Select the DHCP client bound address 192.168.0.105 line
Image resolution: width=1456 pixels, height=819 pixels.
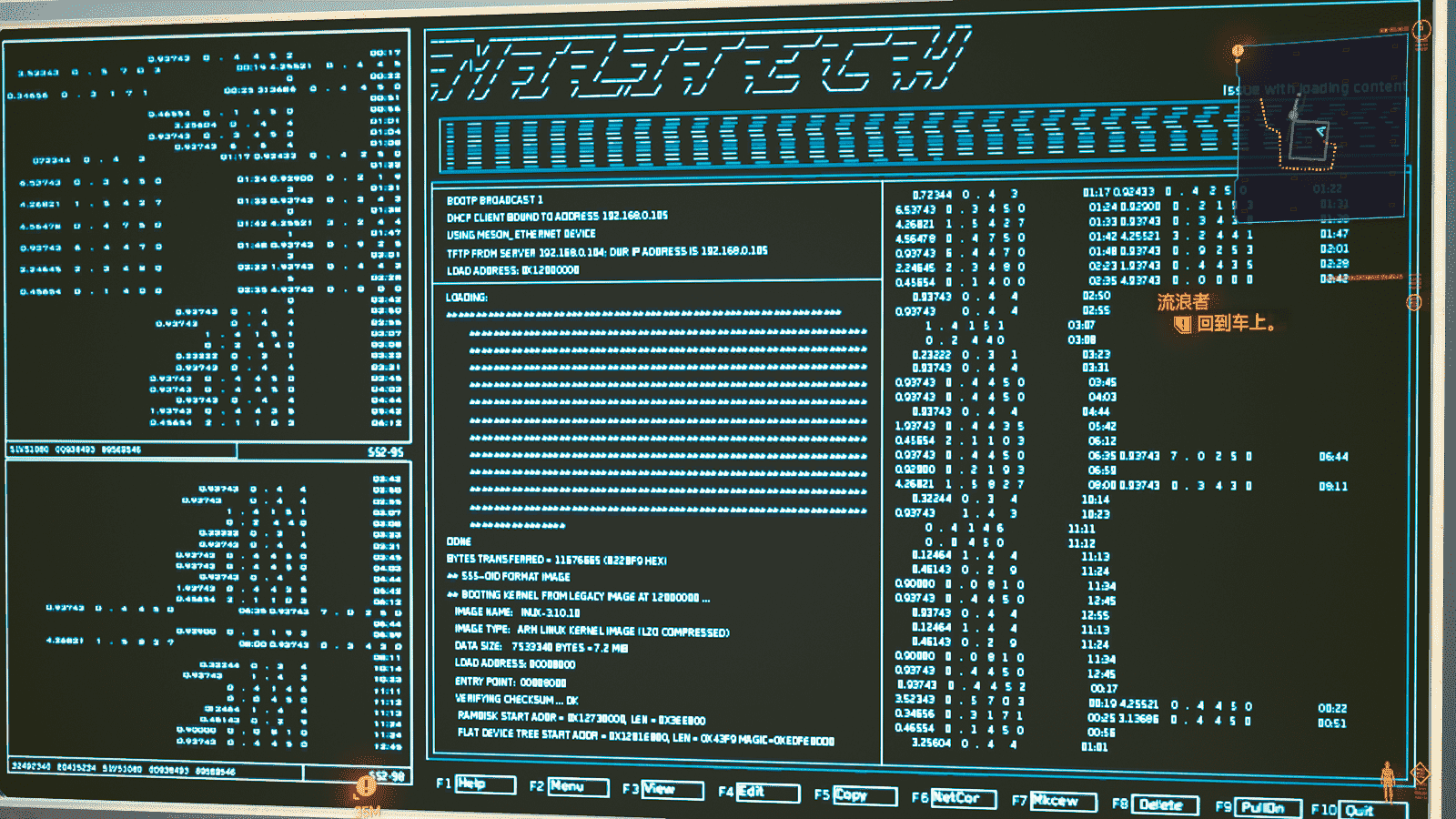point(557,217)
